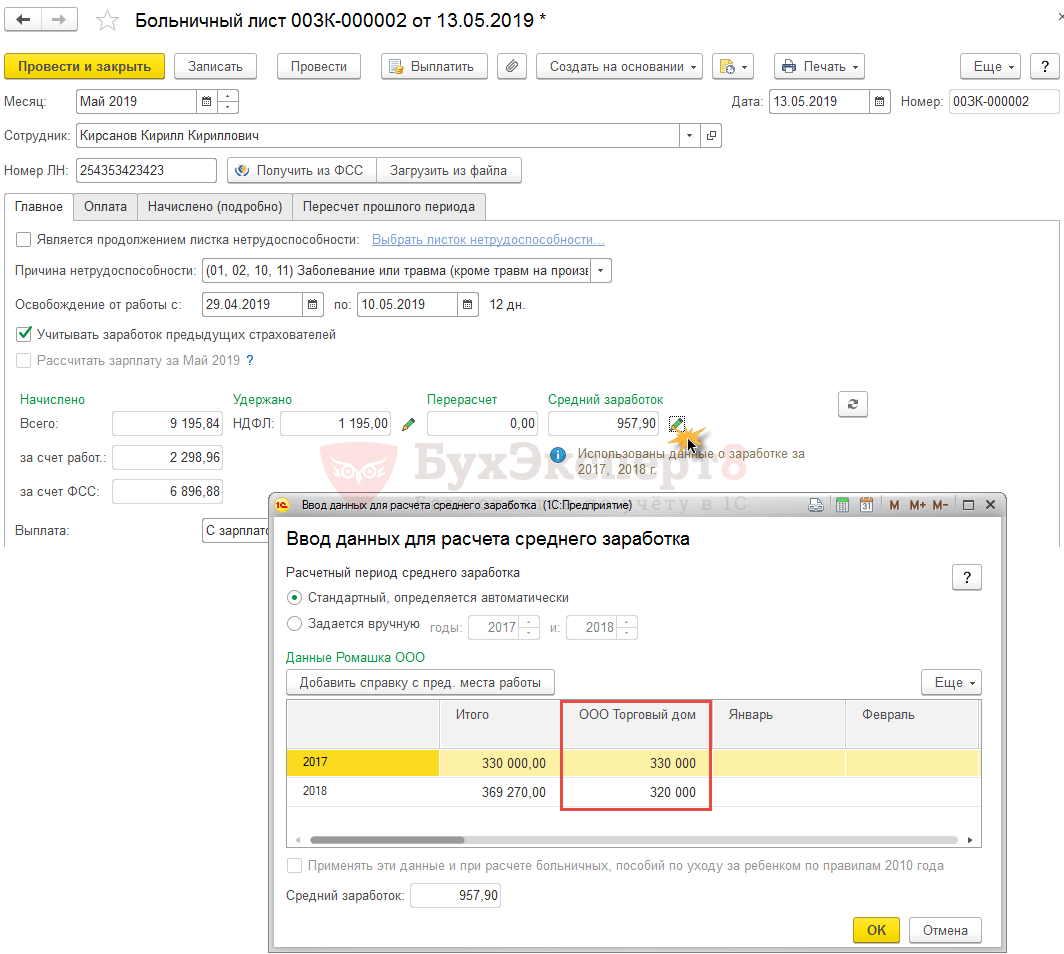
Task: Click the calendar icon in the dialog title bar
Action: click(x=867, y=505)
